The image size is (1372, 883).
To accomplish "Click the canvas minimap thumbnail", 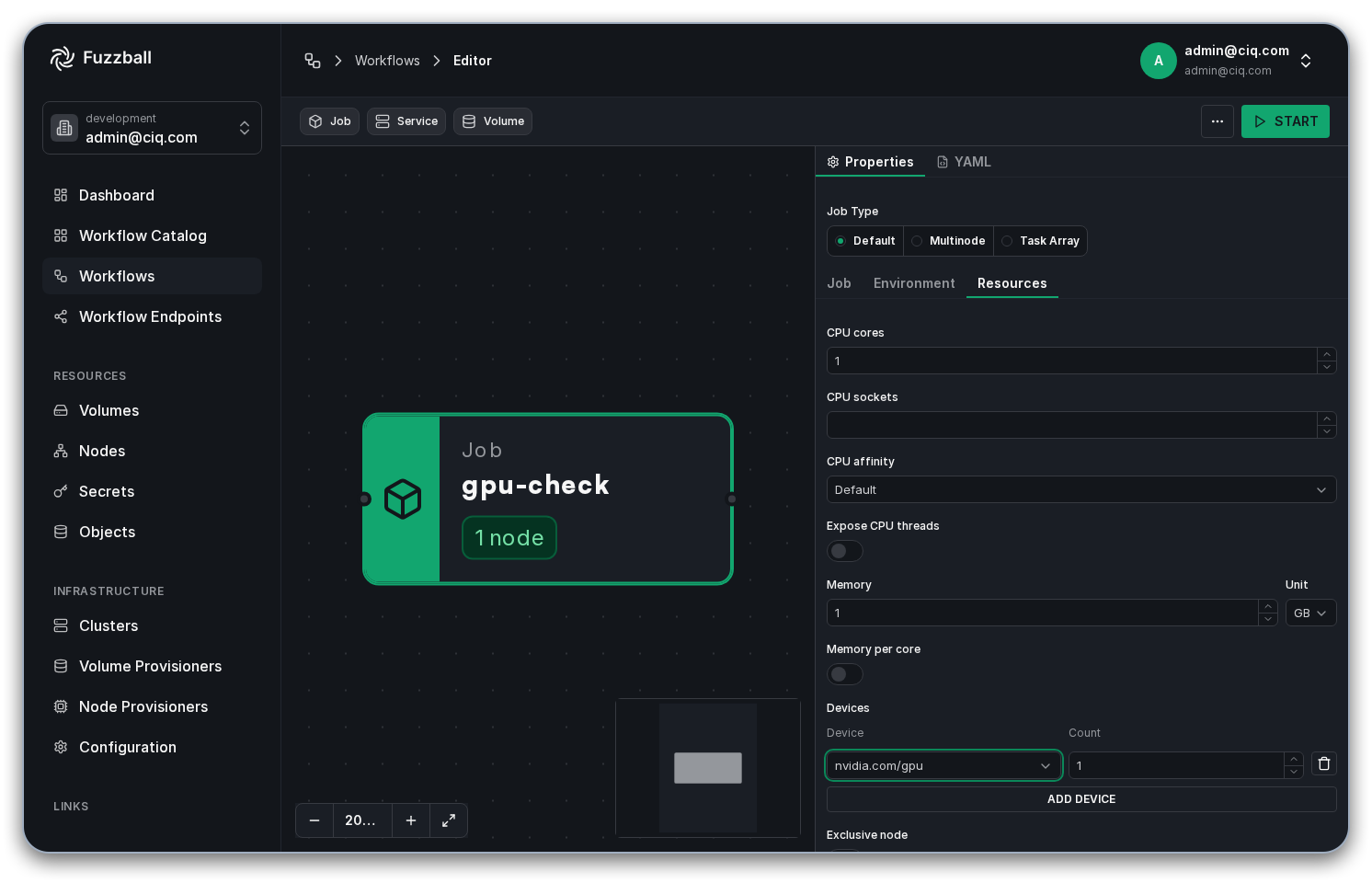I will [708, 768].
